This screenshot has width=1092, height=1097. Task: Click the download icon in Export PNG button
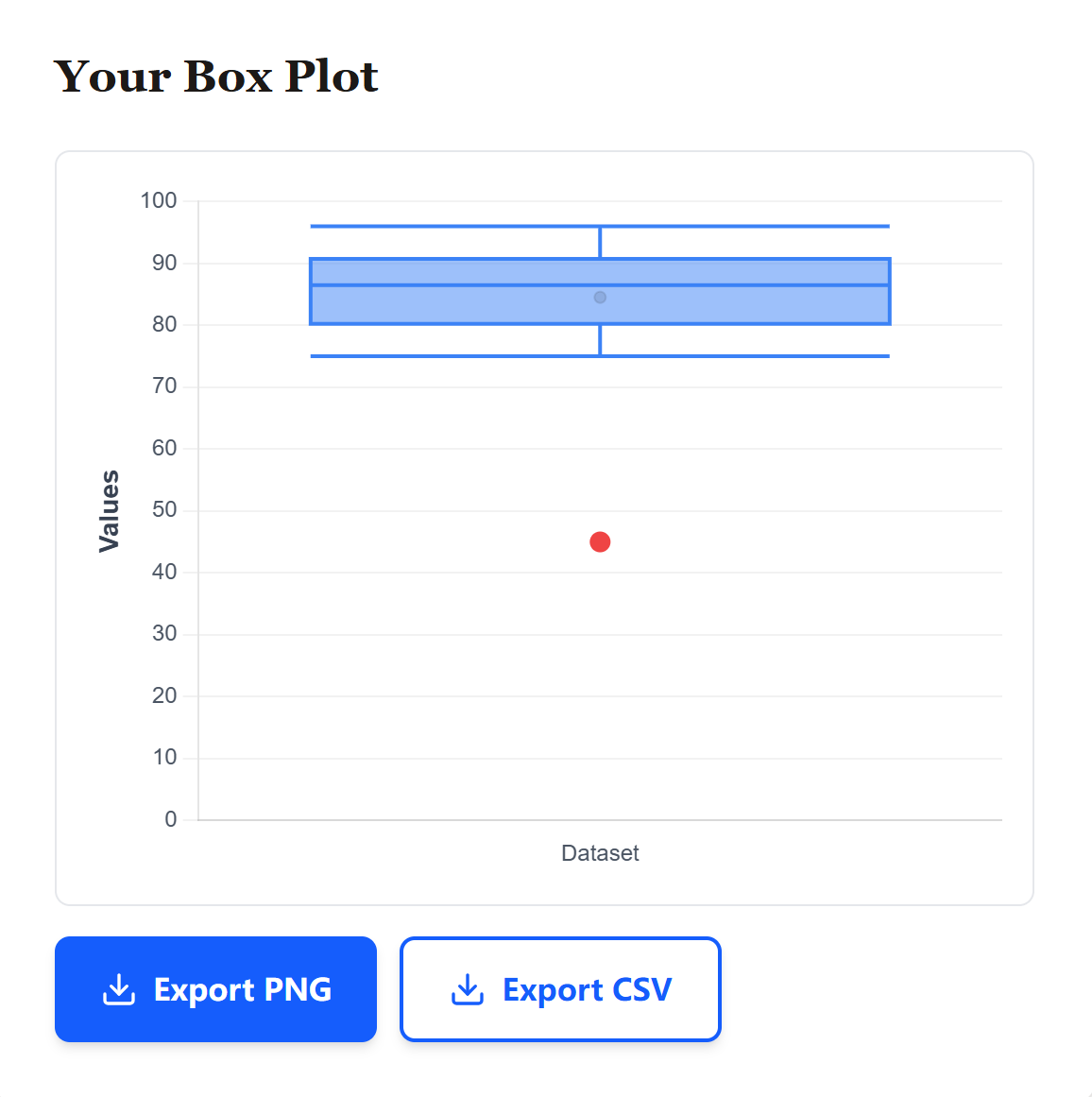(x=117, y=988)
